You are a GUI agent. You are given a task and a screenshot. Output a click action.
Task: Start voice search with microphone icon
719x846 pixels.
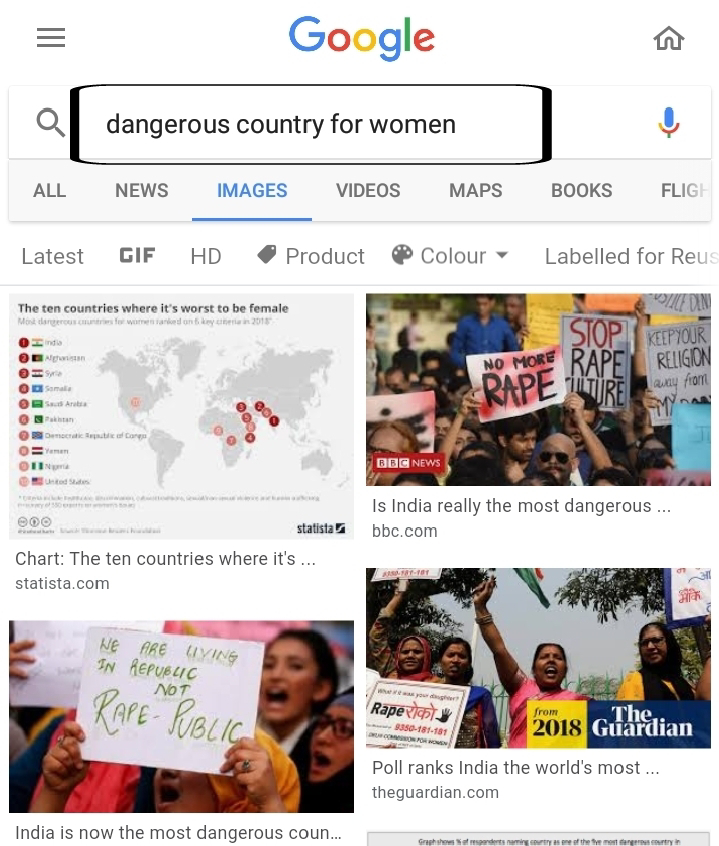668,122
